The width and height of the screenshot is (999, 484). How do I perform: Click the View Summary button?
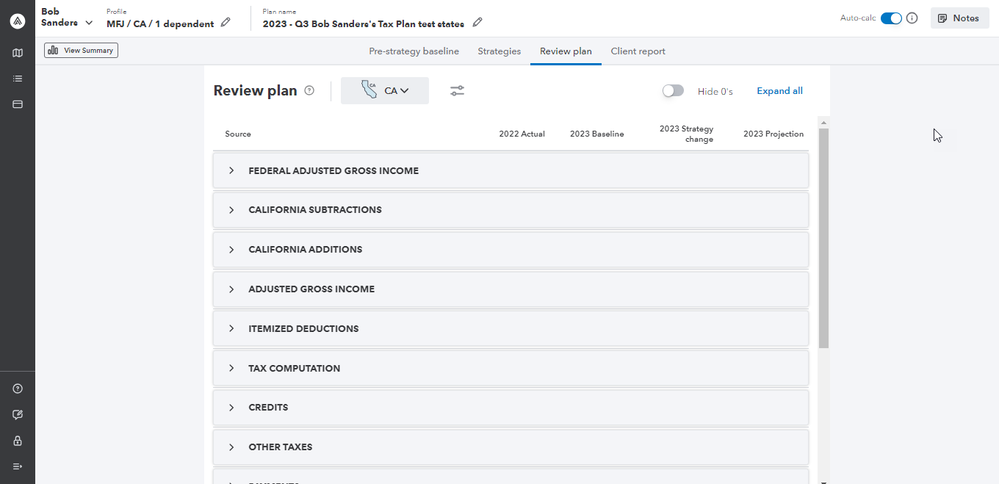click(81, 50)
